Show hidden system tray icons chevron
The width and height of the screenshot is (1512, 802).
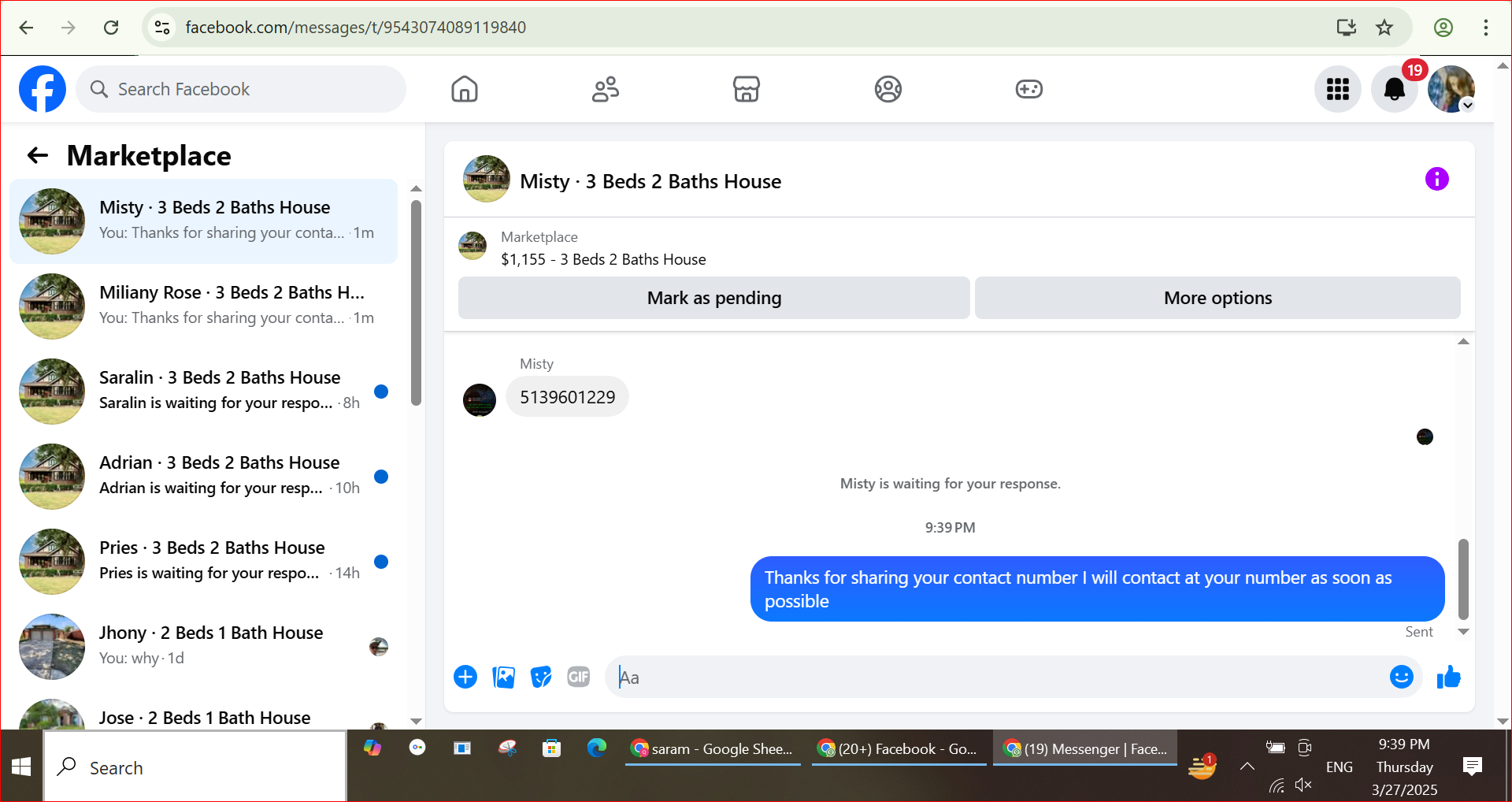pyautogui.click(x=1247, y=766)
